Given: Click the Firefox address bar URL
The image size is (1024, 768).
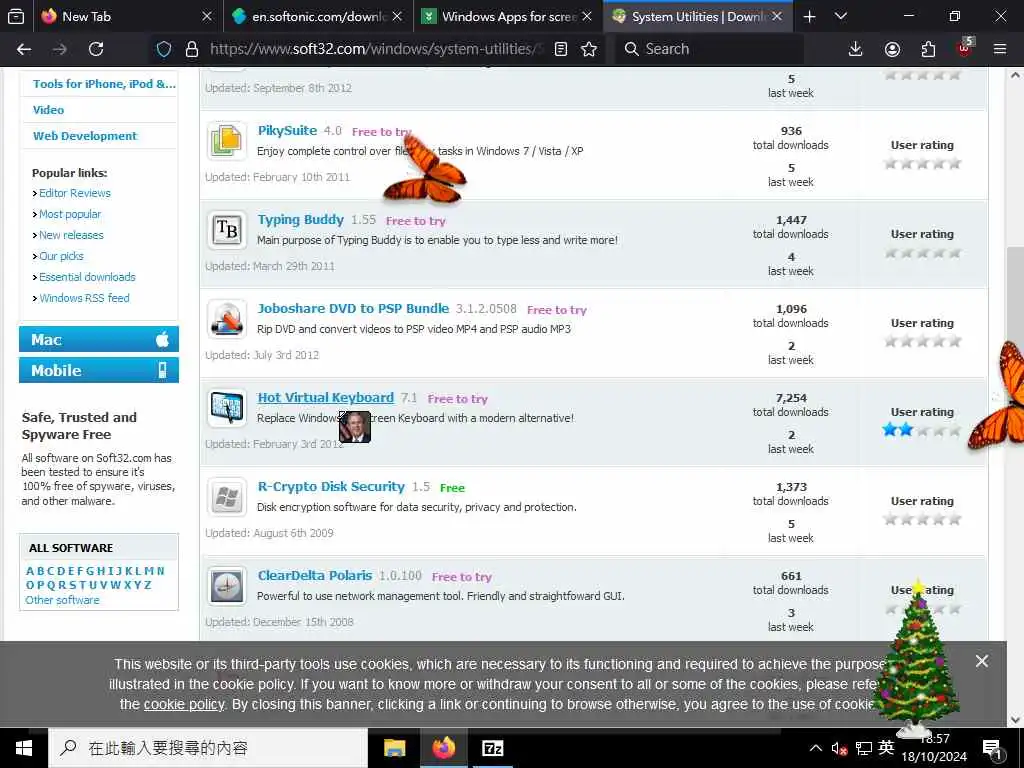Looking at the screenshot, I should 376,49.
